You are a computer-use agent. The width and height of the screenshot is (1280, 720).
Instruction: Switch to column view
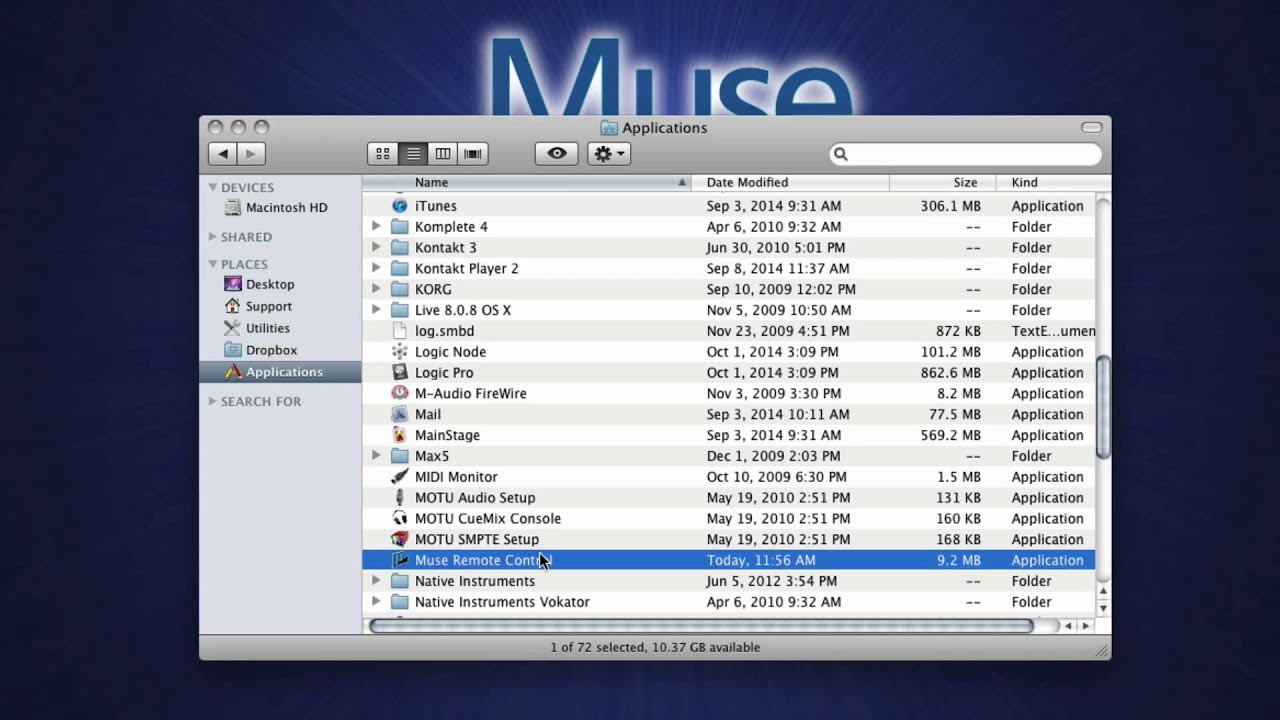[x=442, y=154]
